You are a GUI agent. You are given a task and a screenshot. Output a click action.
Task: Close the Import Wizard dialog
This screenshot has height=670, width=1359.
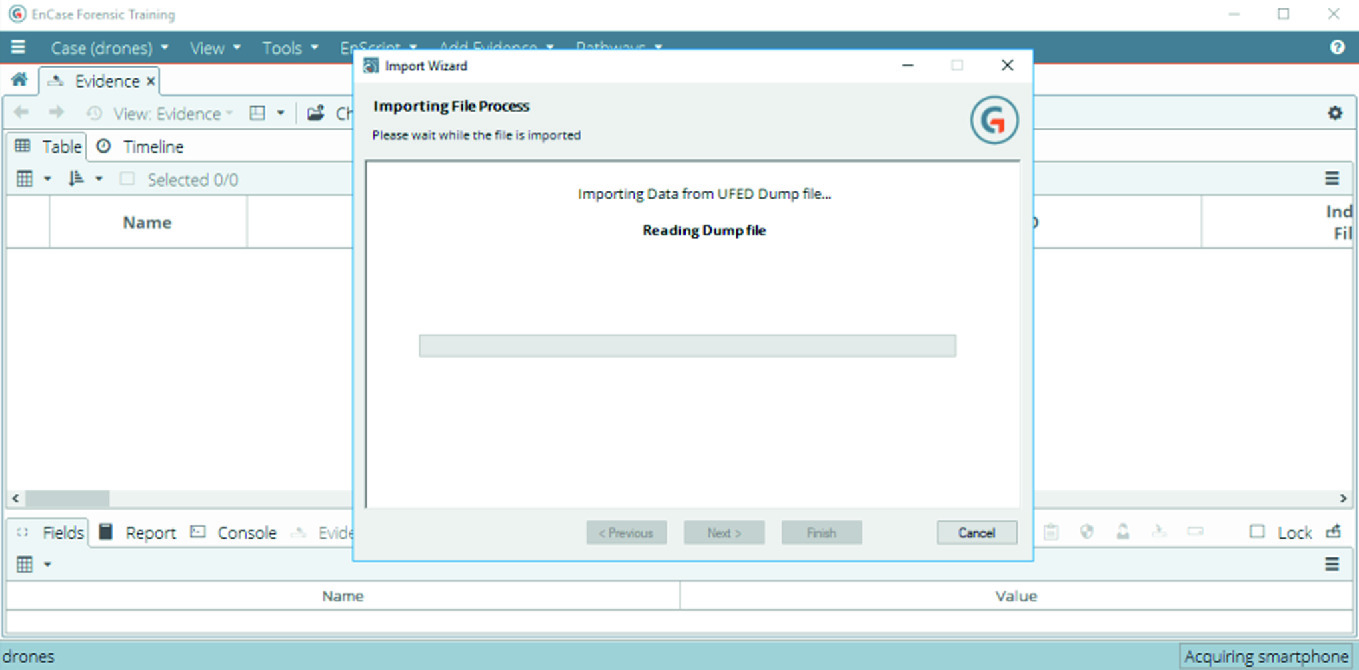[x=1007, y=66]
